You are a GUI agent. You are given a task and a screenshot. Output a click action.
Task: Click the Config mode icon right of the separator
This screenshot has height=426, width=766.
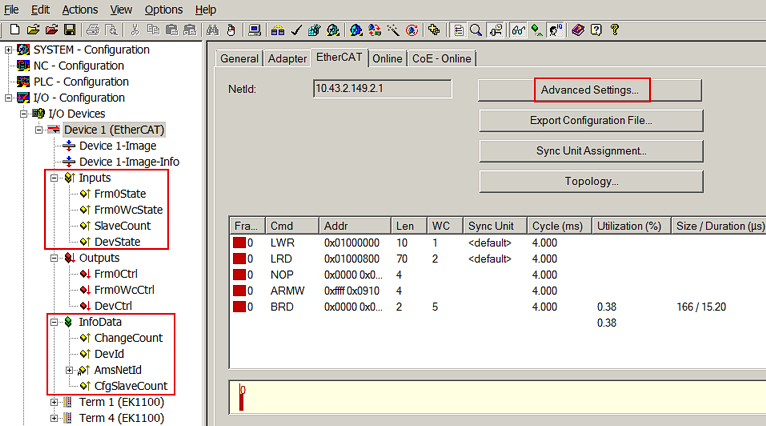(356, 30)
